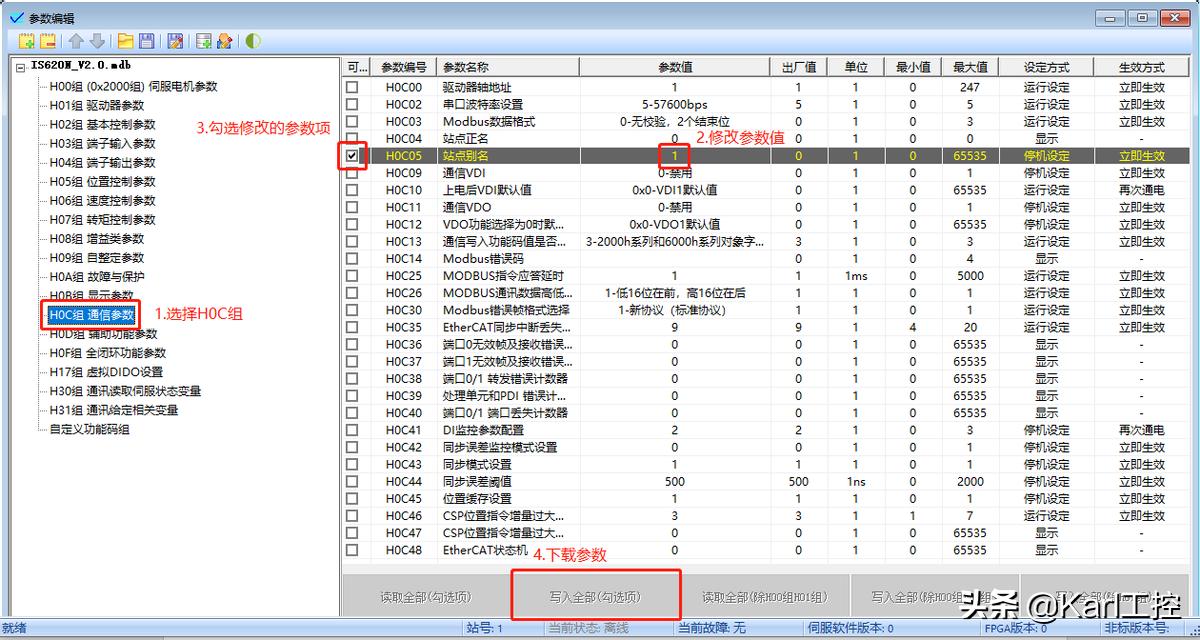Untick the checked H0C05 row checkbox
The width and height of the screenshot is (1200, 640).
click(x=352, y=156)
